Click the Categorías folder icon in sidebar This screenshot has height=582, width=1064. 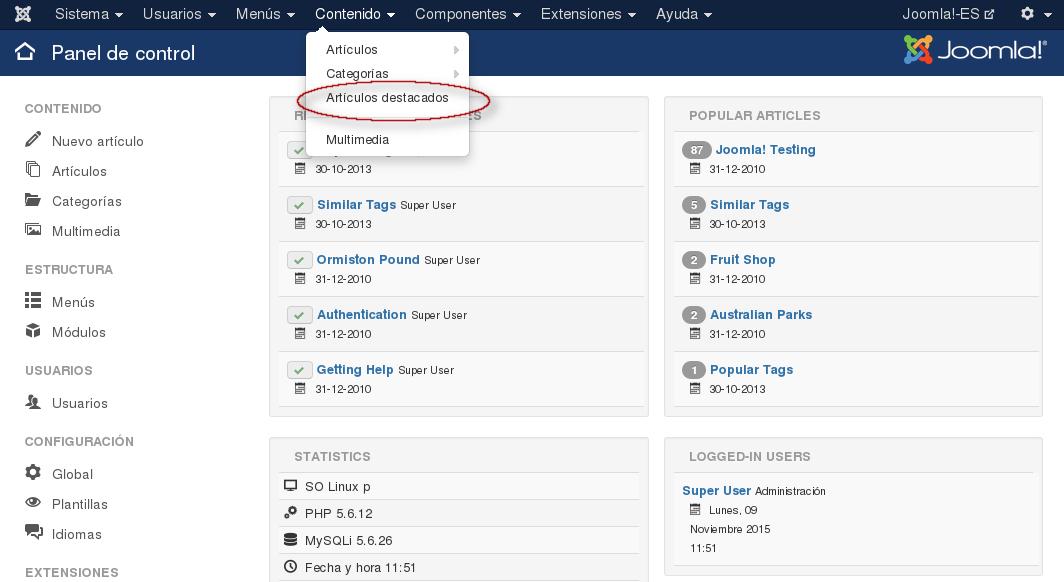pos(33,200)
